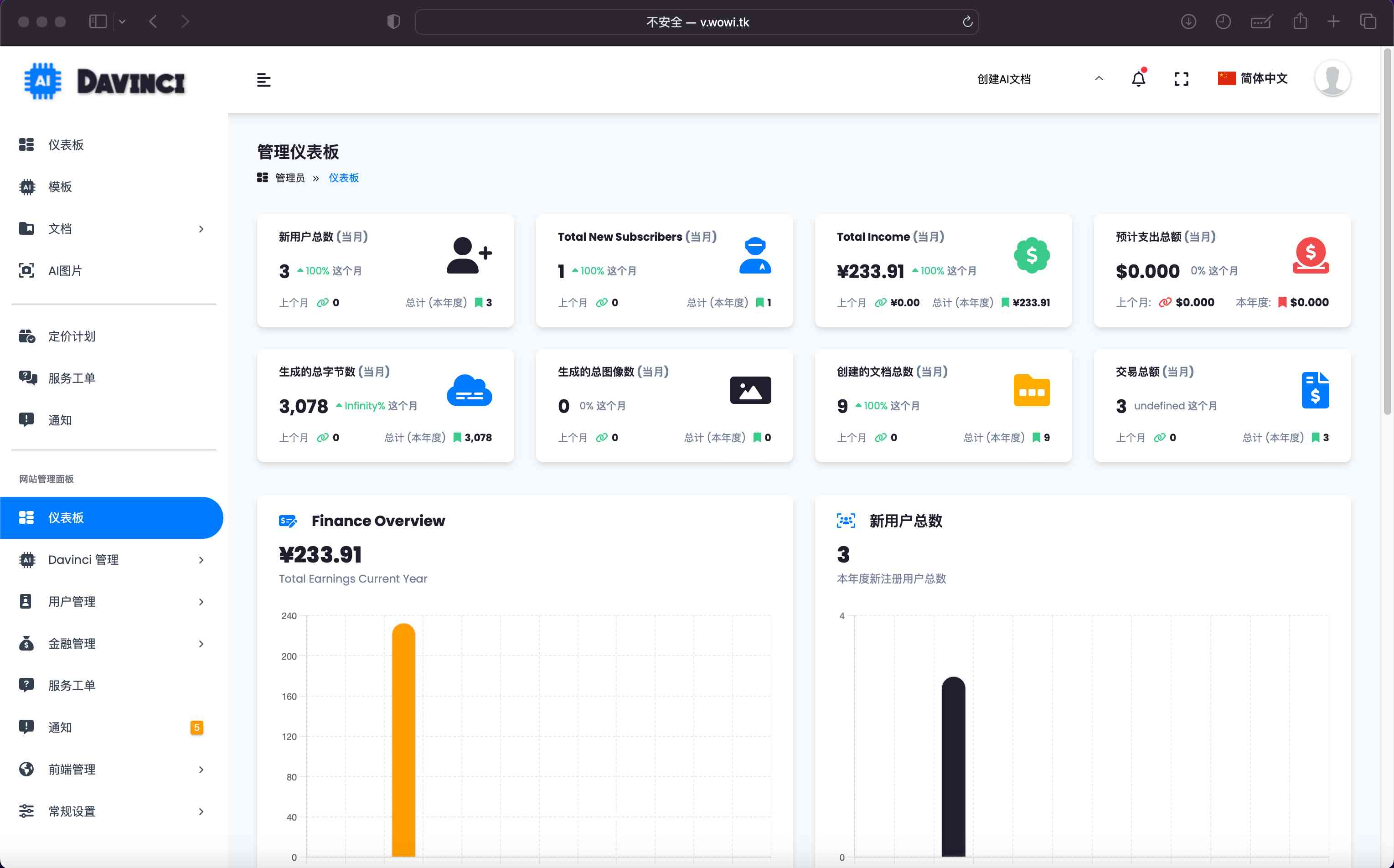Click the green dollar income badge
Screen dimensions: 1394x868
tap(1032, 255)
